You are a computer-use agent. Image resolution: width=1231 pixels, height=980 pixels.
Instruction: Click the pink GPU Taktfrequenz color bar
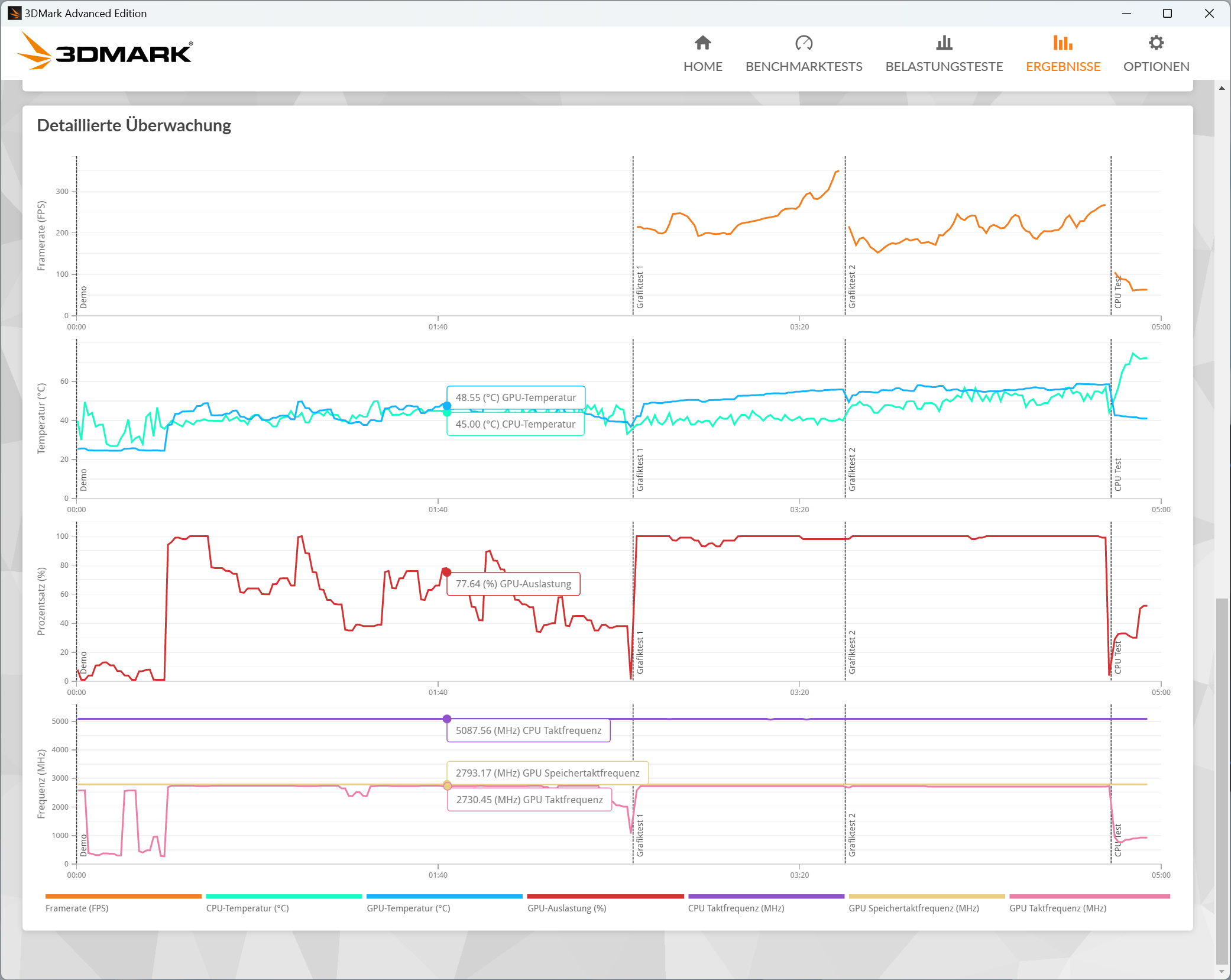click(x=1089, y=897)
